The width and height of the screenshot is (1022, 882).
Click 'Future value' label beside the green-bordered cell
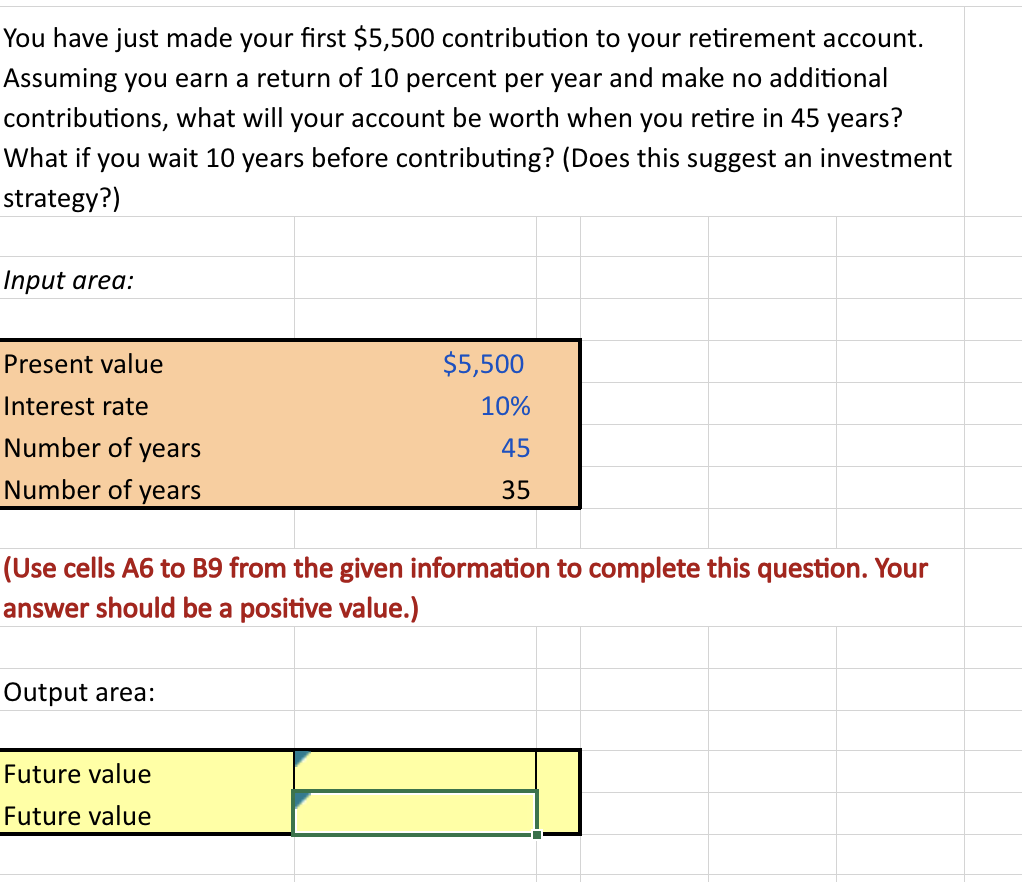(147, 816)
